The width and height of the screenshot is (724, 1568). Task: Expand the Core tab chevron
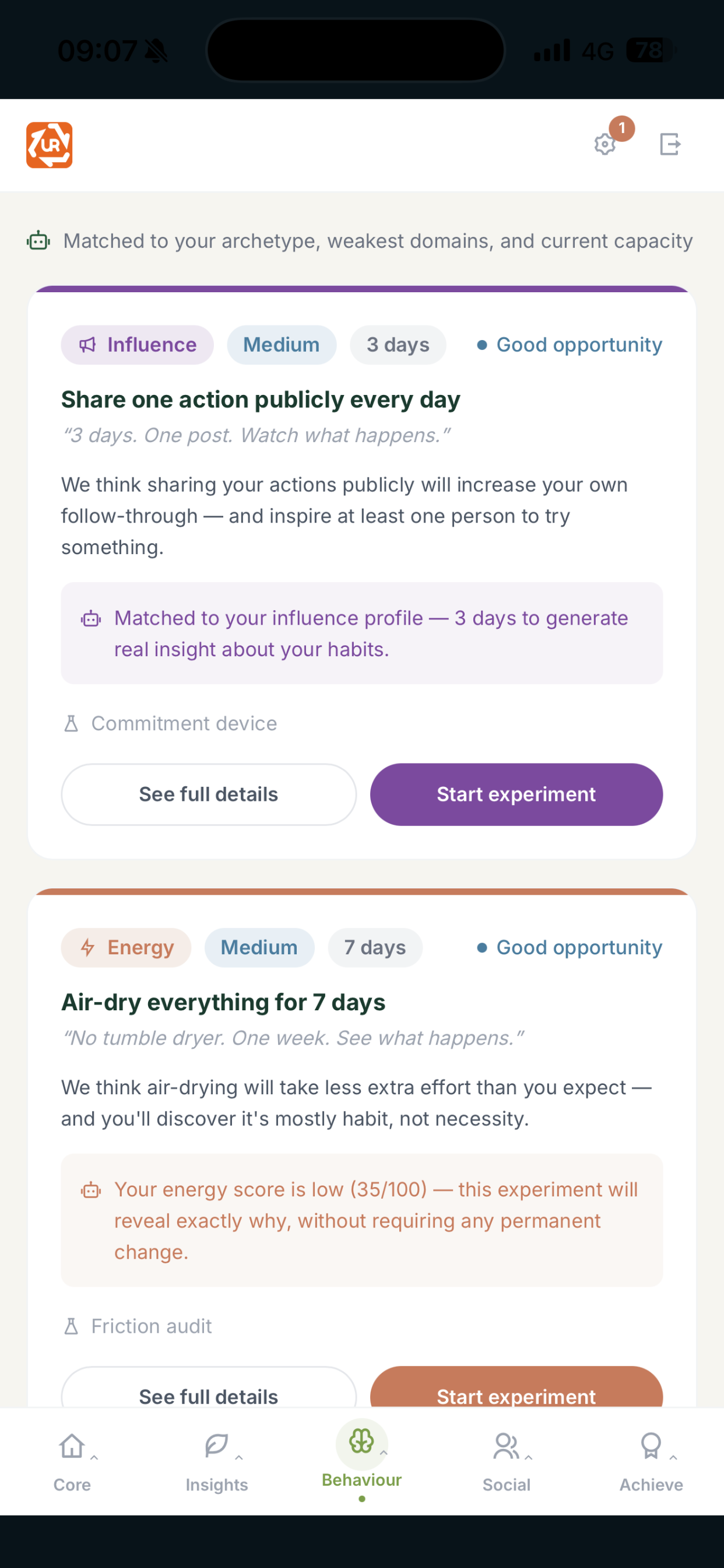click(x=94, y=1458)
